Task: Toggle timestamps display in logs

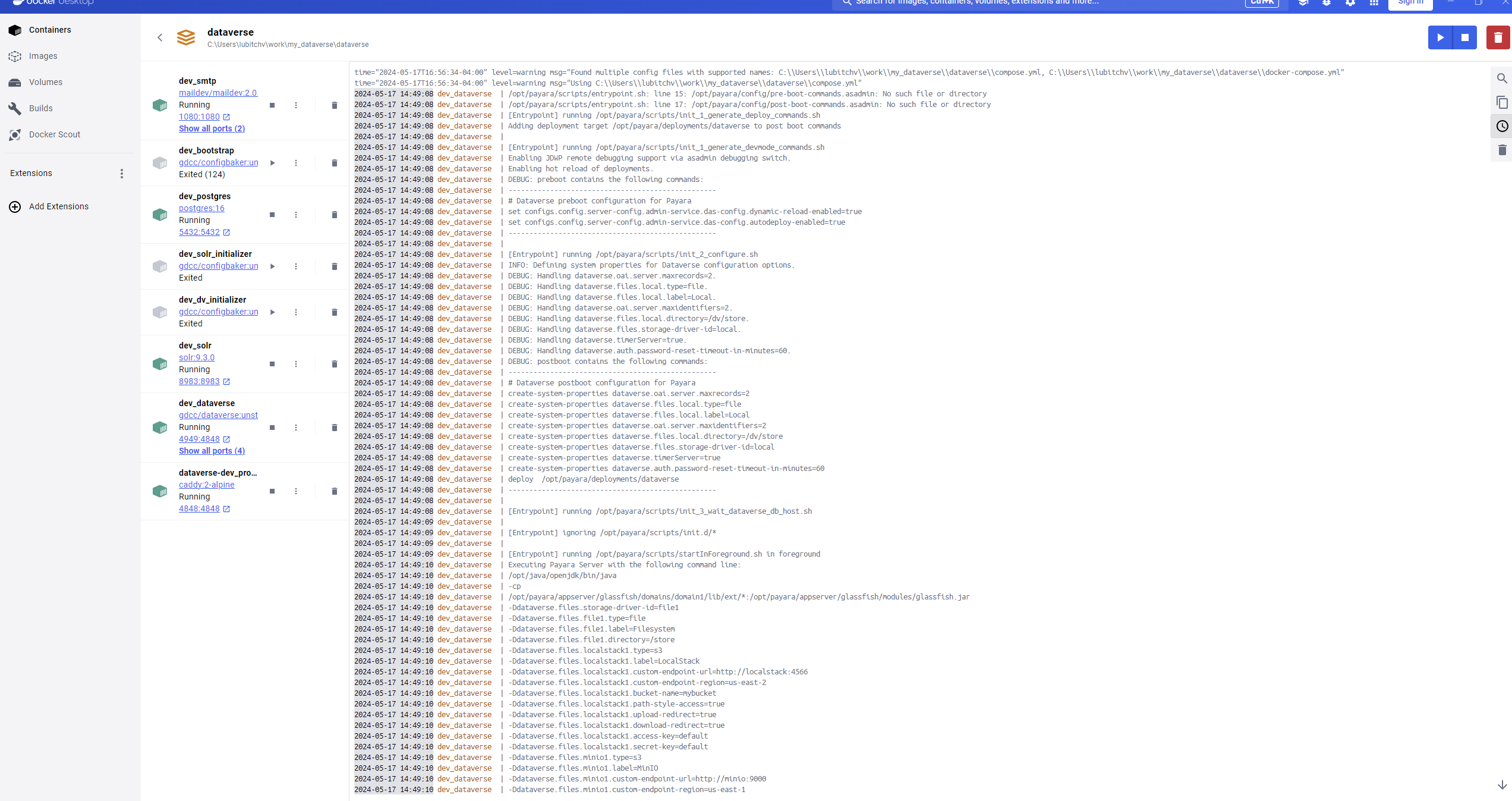Action: pos(1502,126)
